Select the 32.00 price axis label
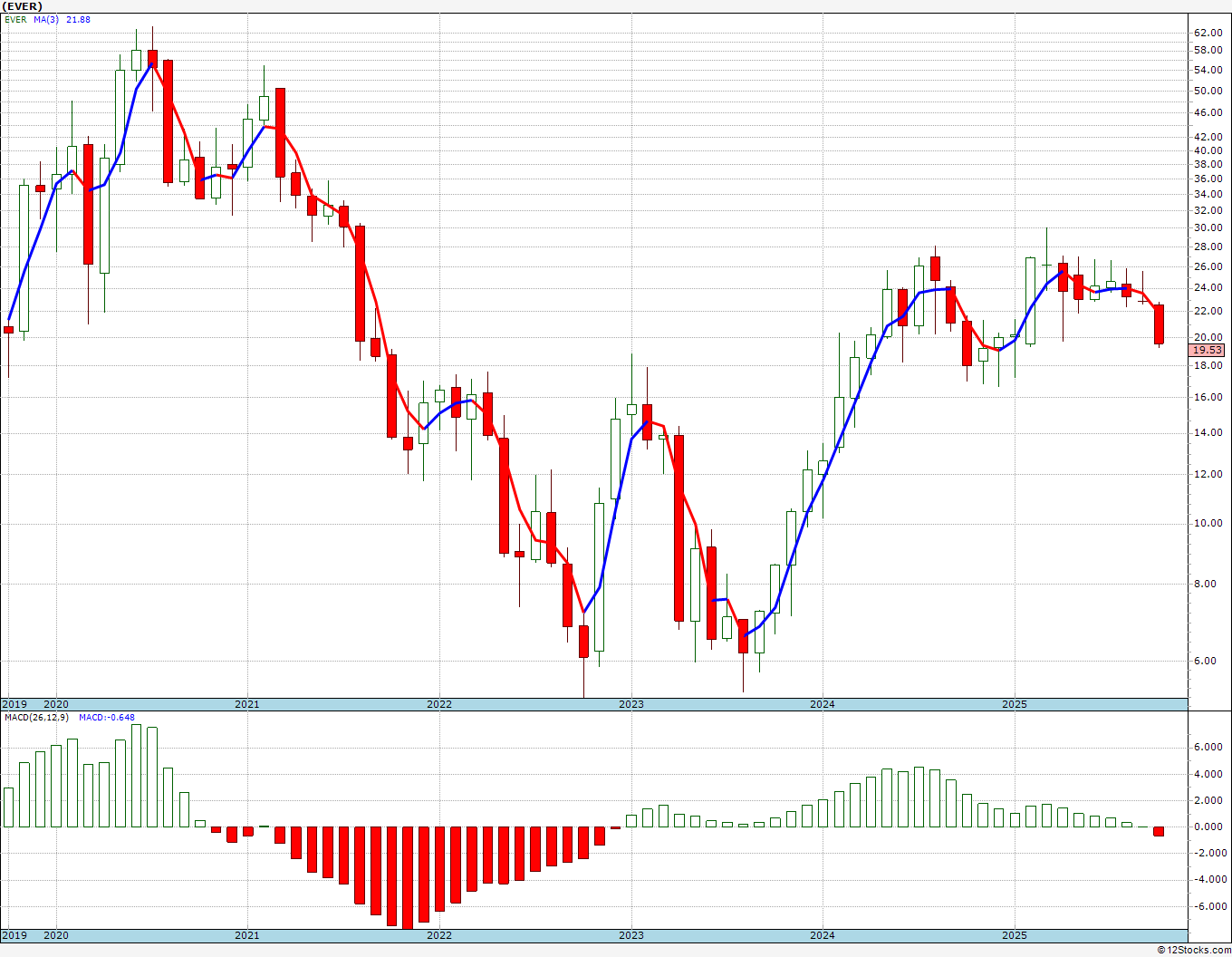 click(x=1208, y=210)
